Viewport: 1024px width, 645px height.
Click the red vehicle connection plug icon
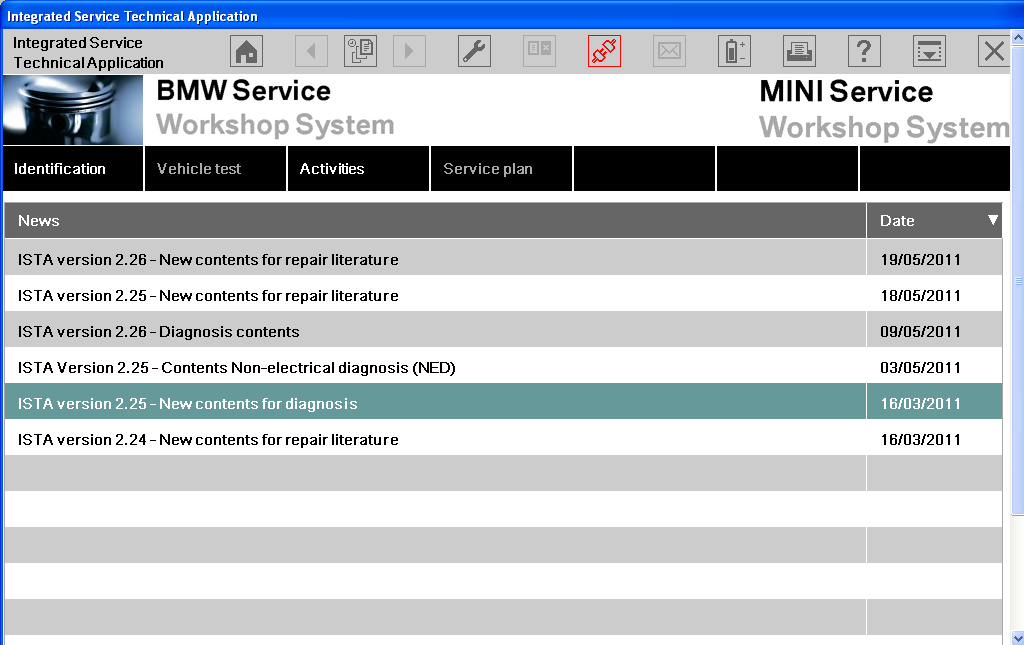(604, 51)
